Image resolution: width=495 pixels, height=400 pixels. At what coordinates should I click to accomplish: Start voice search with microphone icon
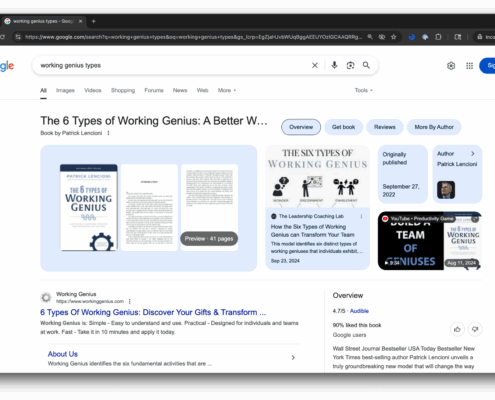(334, 65)
